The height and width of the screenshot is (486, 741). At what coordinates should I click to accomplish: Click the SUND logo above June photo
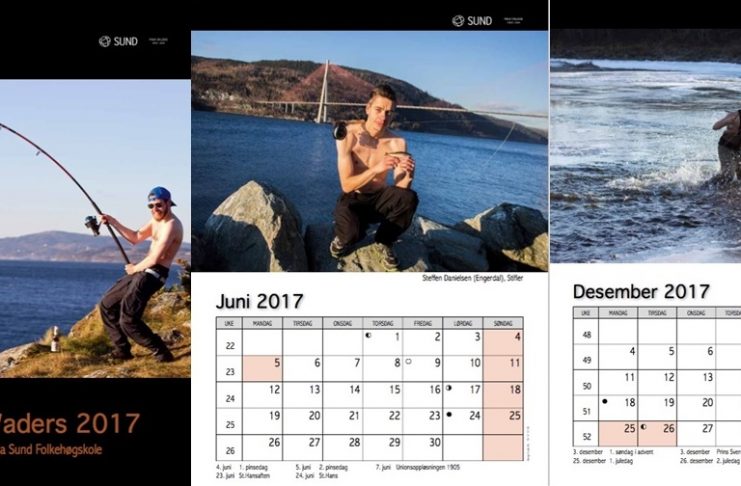coord(472,21)
